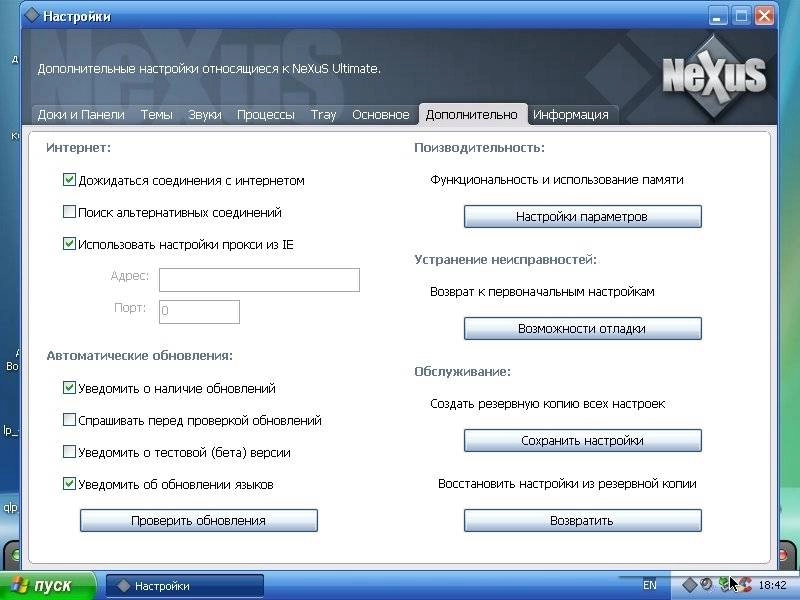Open the "Информация" tab
Image resolution: width=800 pixels, height=600 pixels.
point(571,115)
